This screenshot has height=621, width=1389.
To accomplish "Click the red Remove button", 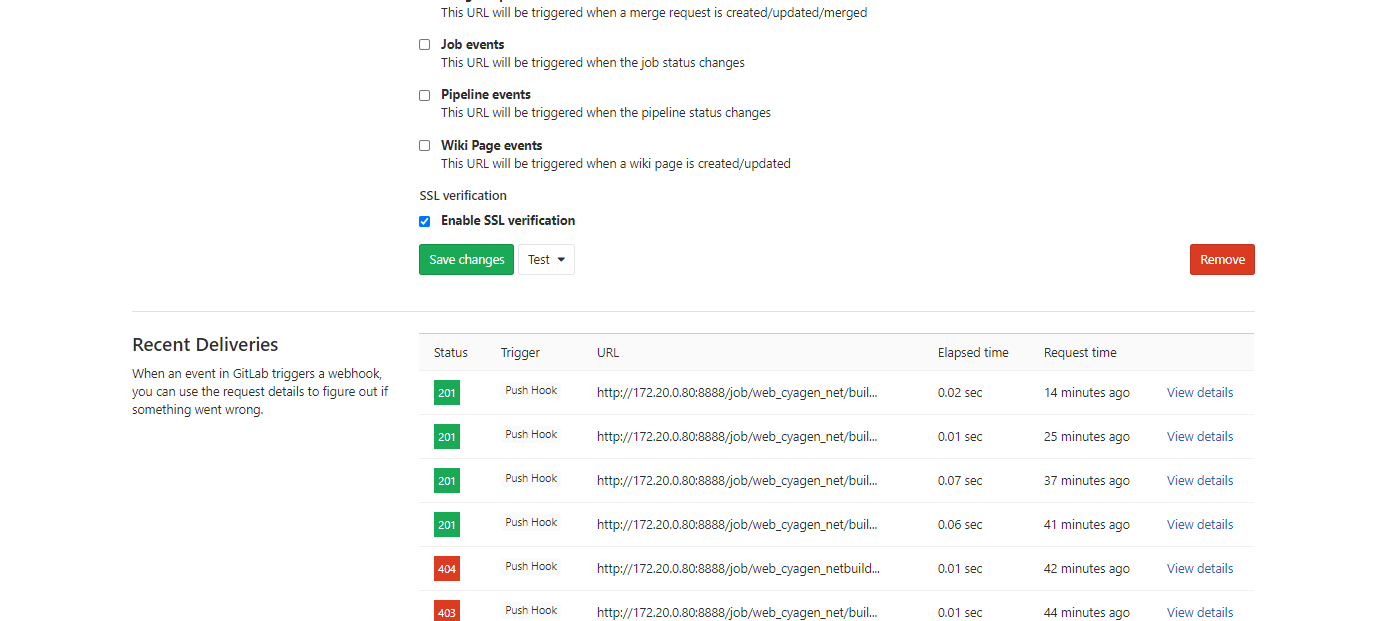I will tap(1221, 260).
